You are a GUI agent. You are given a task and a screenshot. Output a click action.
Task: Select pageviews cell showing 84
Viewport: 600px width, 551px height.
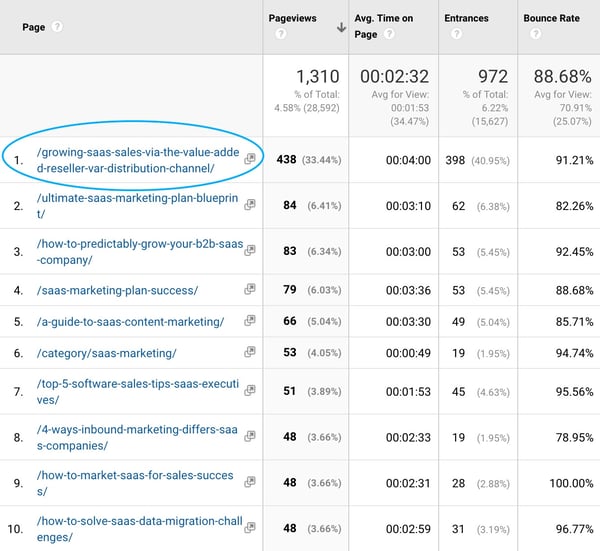coord(290,205)
